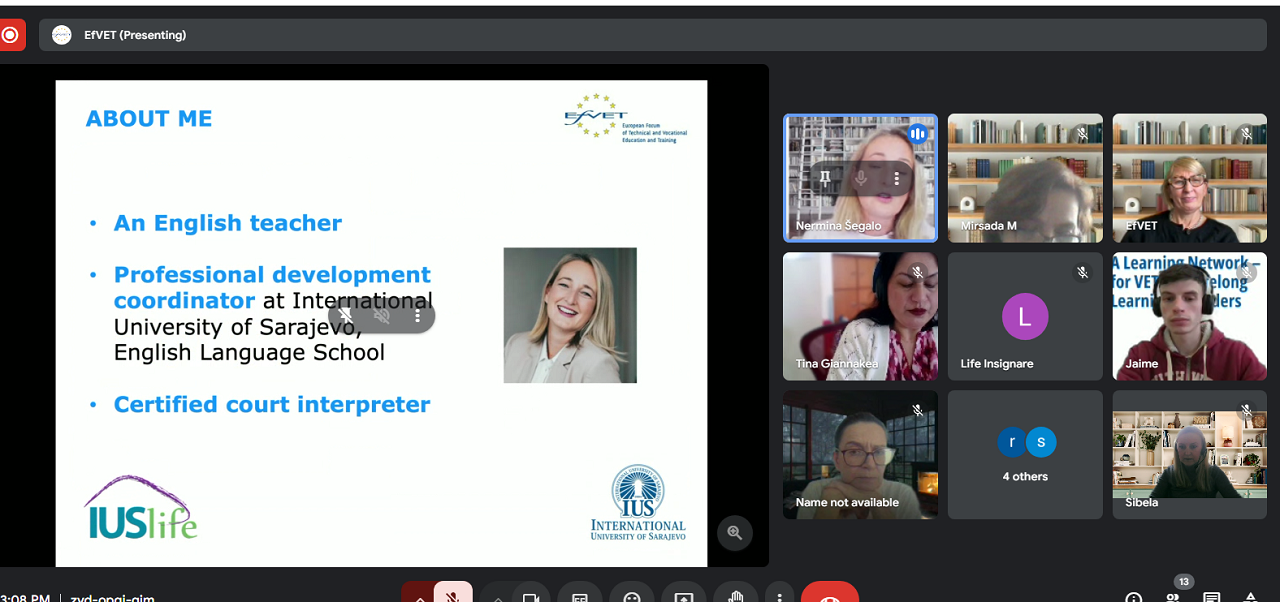Open the emoji reactions button

click(632, 596)
